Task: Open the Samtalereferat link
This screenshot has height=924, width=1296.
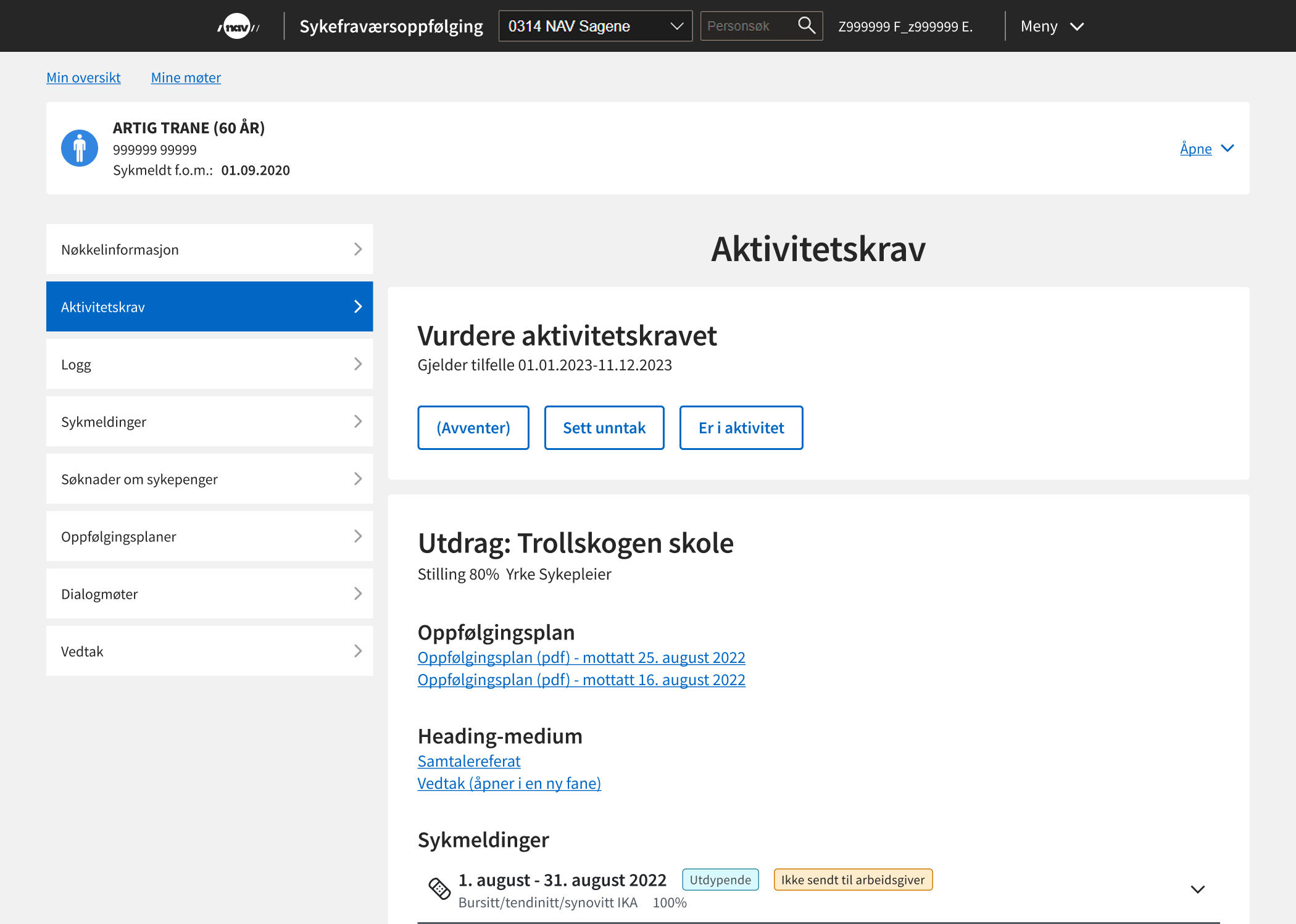Action: [469, 761]
